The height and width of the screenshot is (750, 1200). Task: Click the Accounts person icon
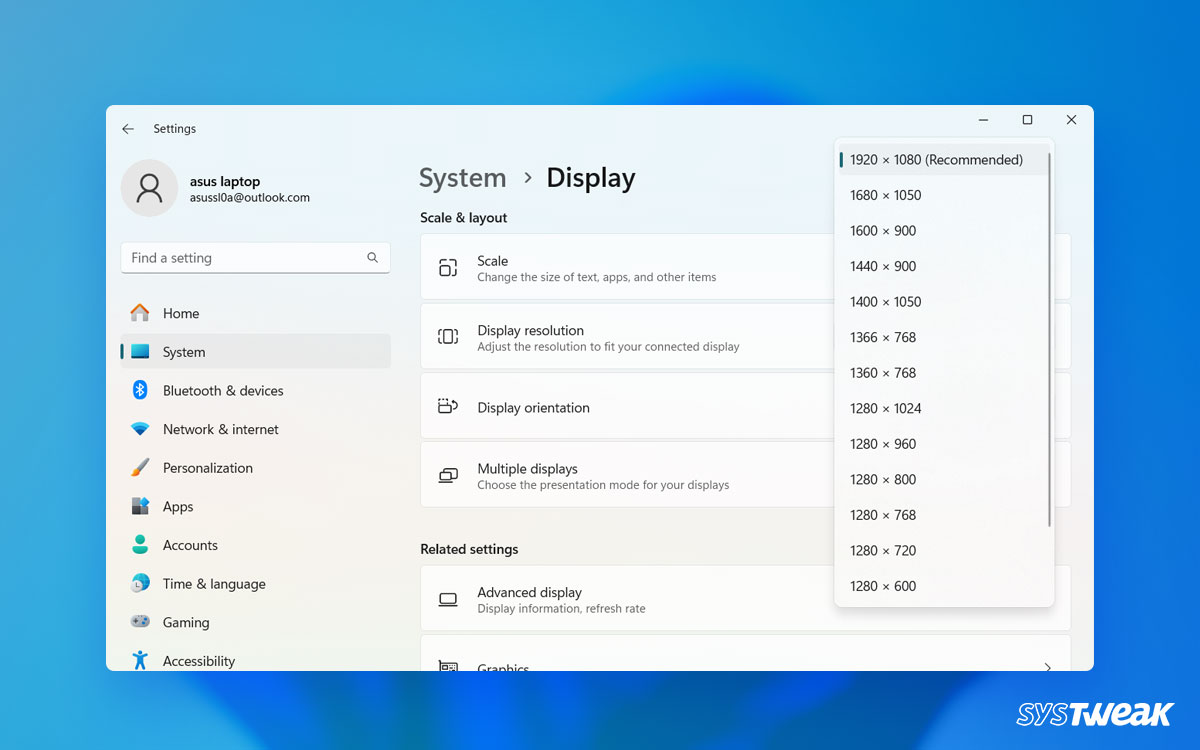pos(140,545)
